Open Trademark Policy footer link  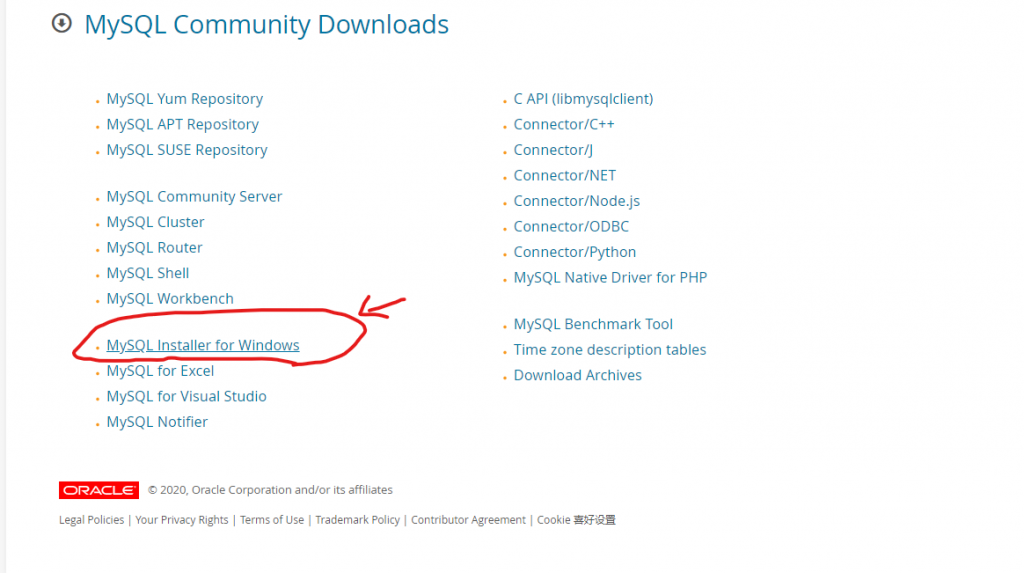click(x=357, y=520)
